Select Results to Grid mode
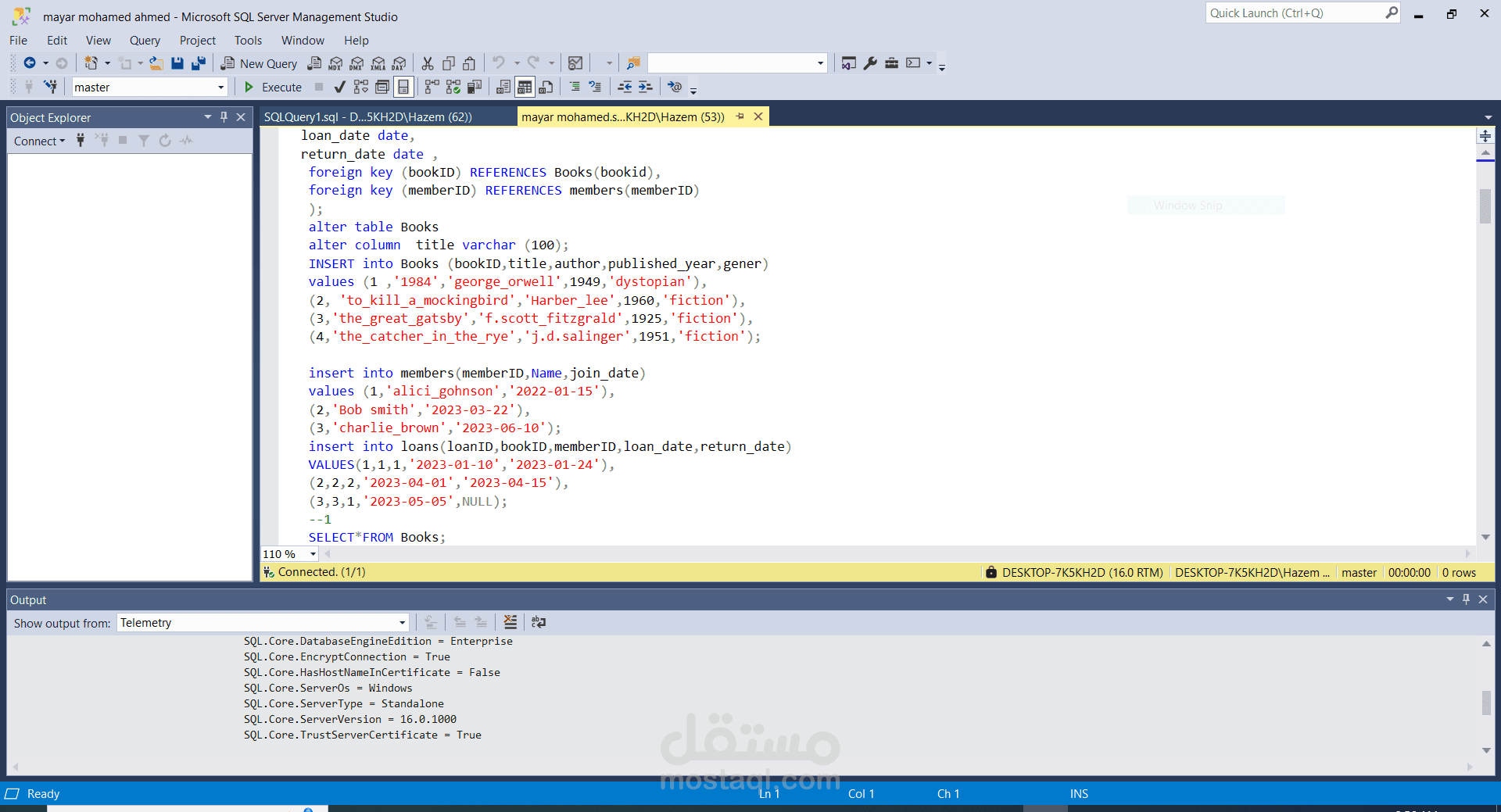Viewport: 1501px width, 812px height. 525,87
